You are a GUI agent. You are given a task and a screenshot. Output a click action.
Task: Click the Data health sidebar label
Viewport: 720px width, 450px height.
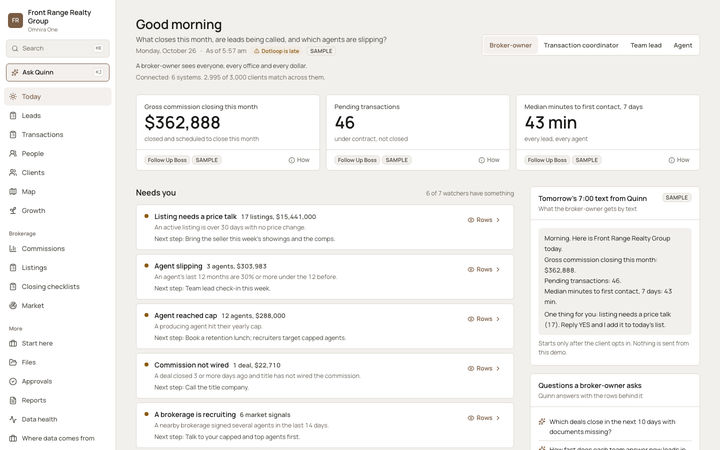pos(39,419)
